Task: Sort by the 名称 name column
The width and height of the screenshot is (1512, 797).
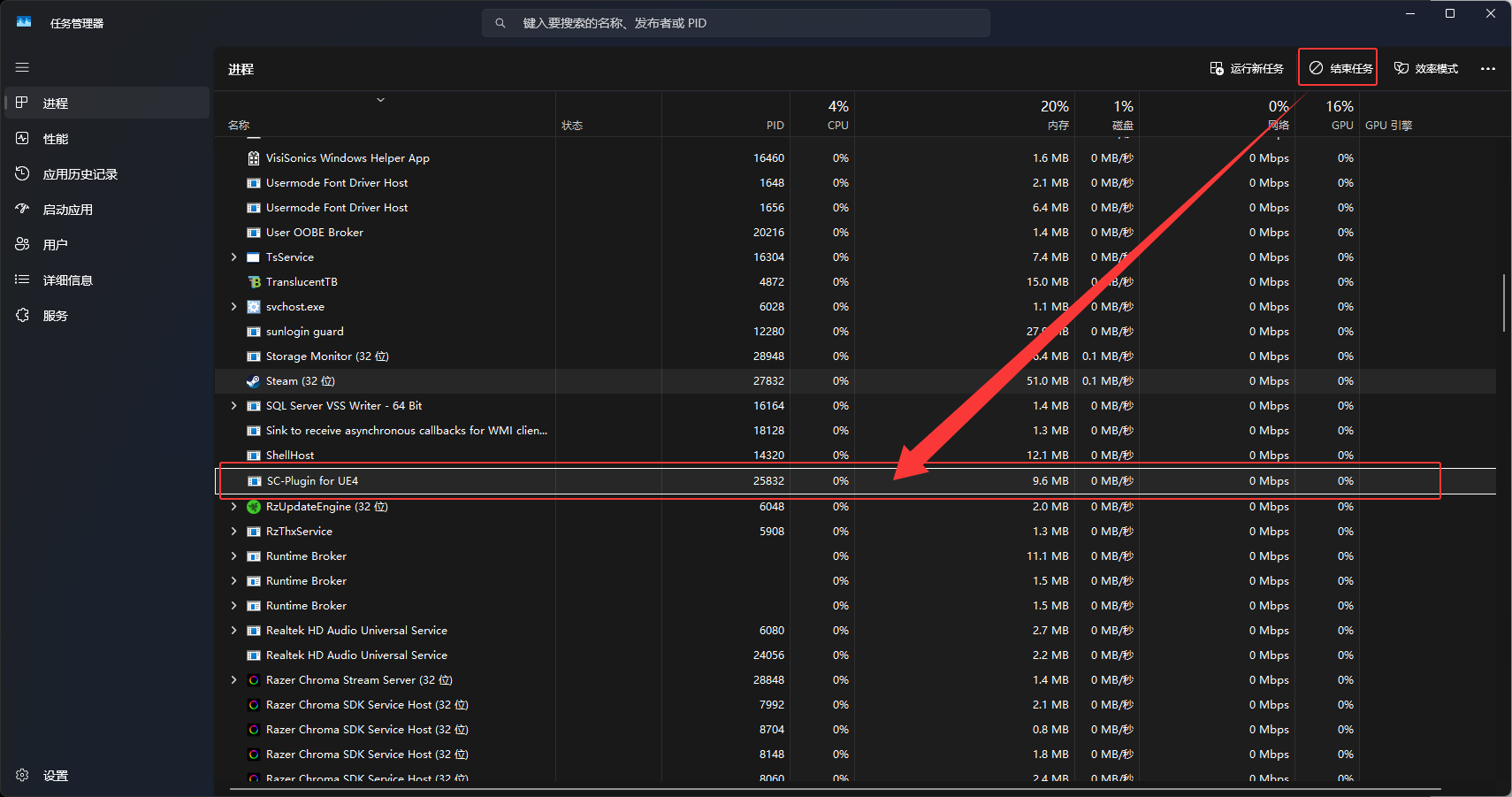Action: tap(239, 126)
